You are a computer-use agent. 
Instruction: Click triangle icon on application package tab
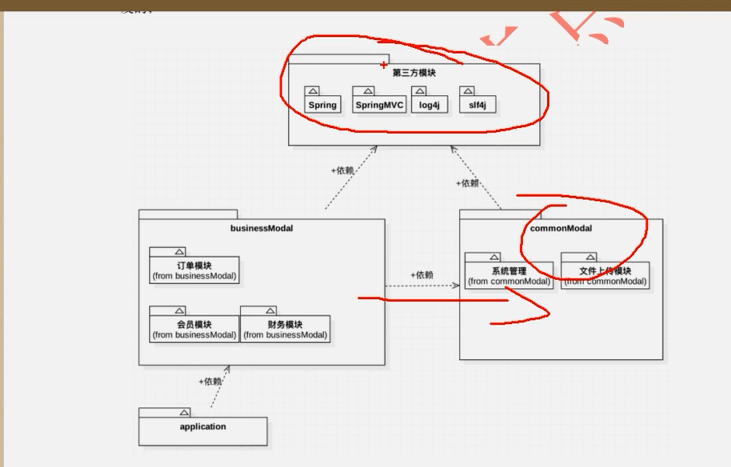click(184, 412)
